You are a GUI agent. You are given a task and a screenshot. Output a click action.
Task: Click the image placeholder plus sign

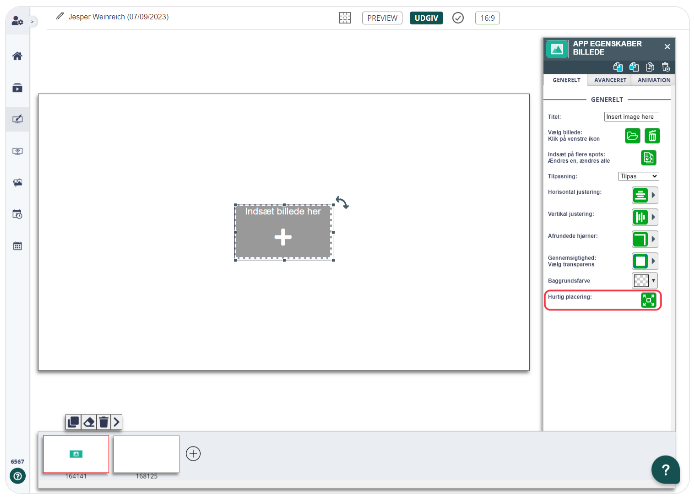click(x=283, y=237)
